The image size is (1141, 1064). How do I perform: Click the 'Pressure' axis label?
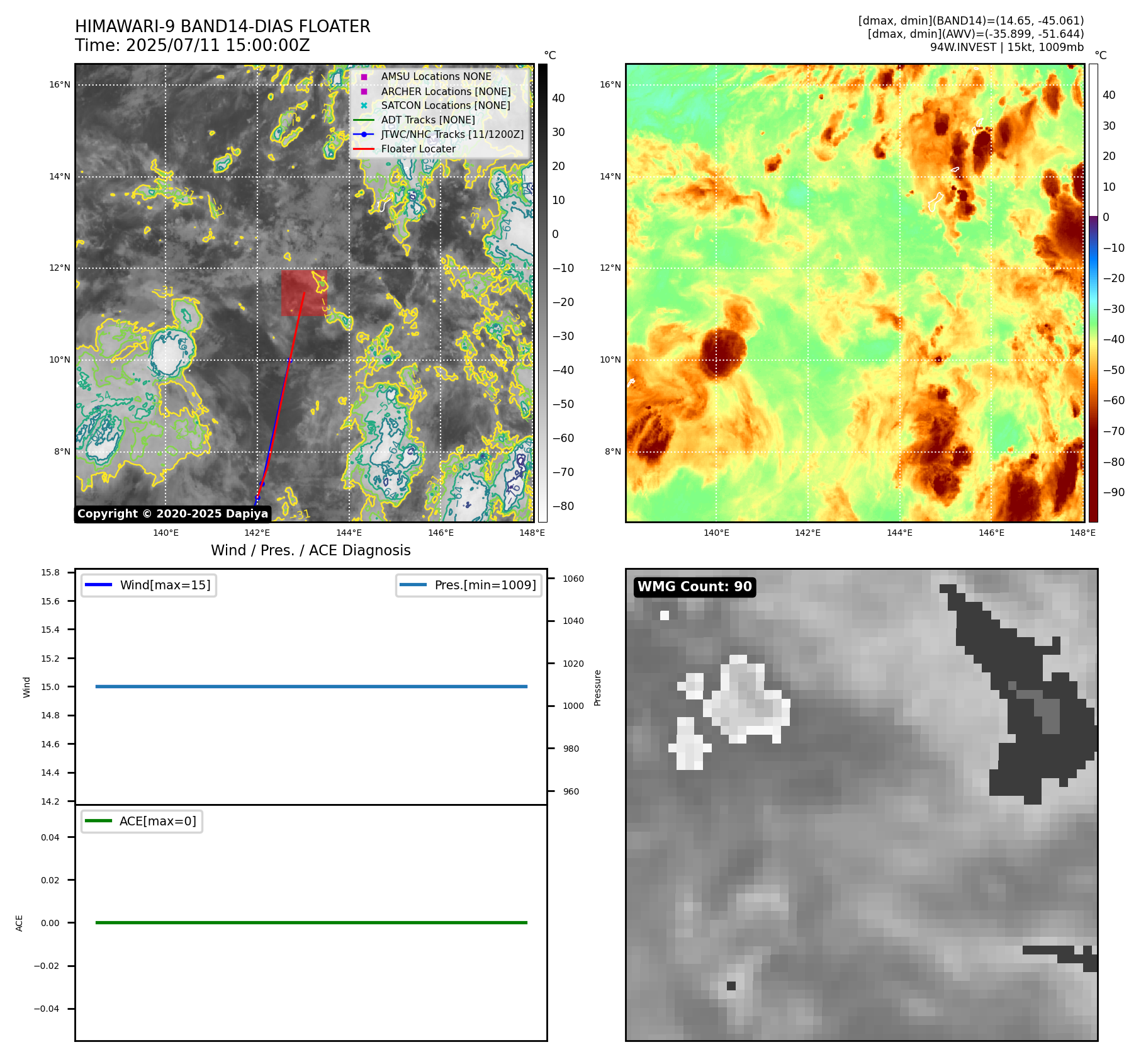598,688
